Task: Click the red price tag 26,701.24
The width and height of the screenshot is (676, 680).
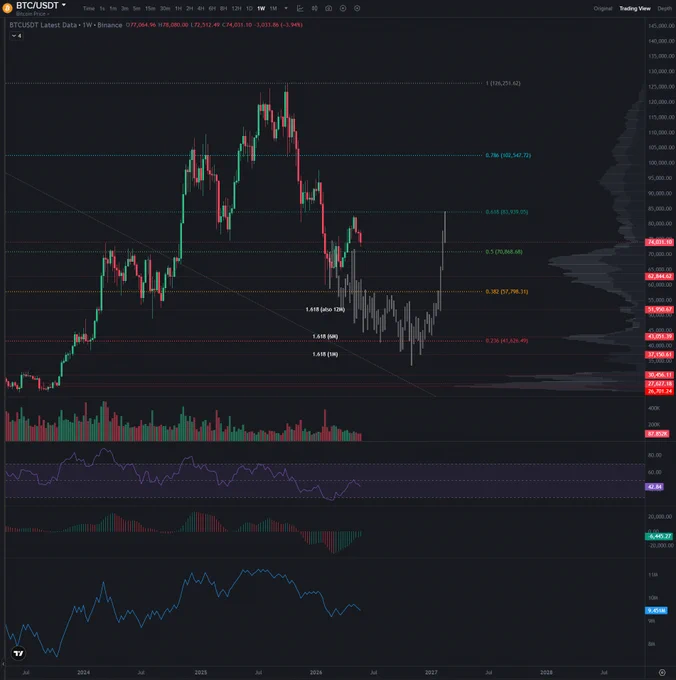Action: (x=660, y=391)
